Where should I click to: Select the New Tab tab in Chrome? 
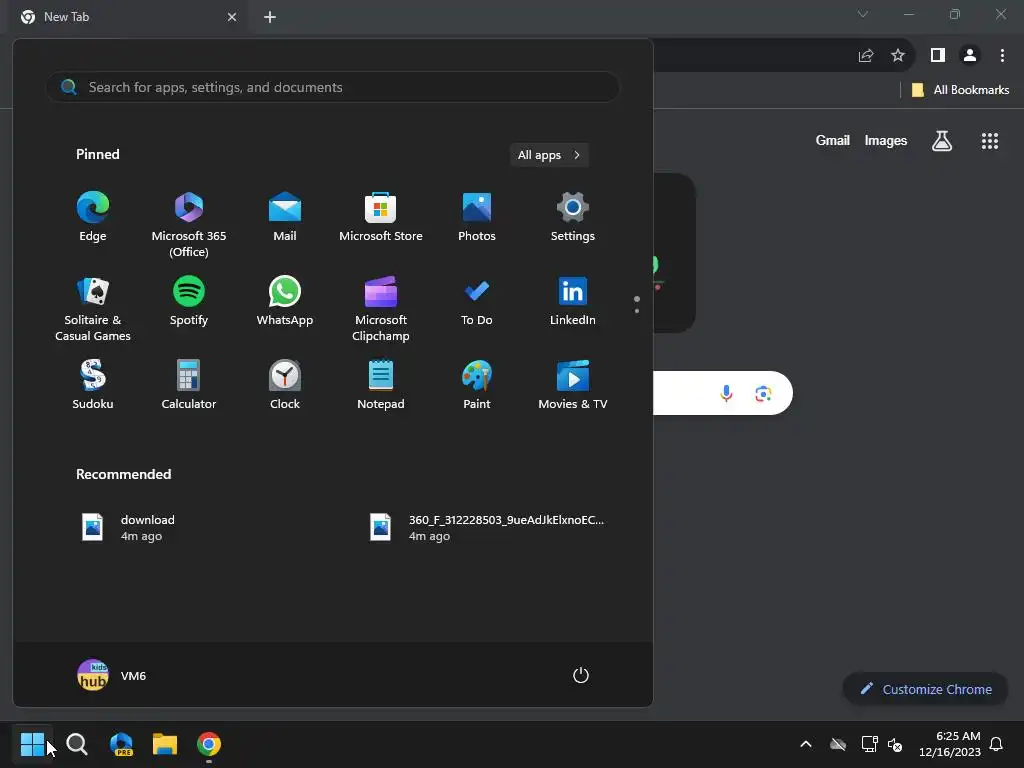(129, 17)
